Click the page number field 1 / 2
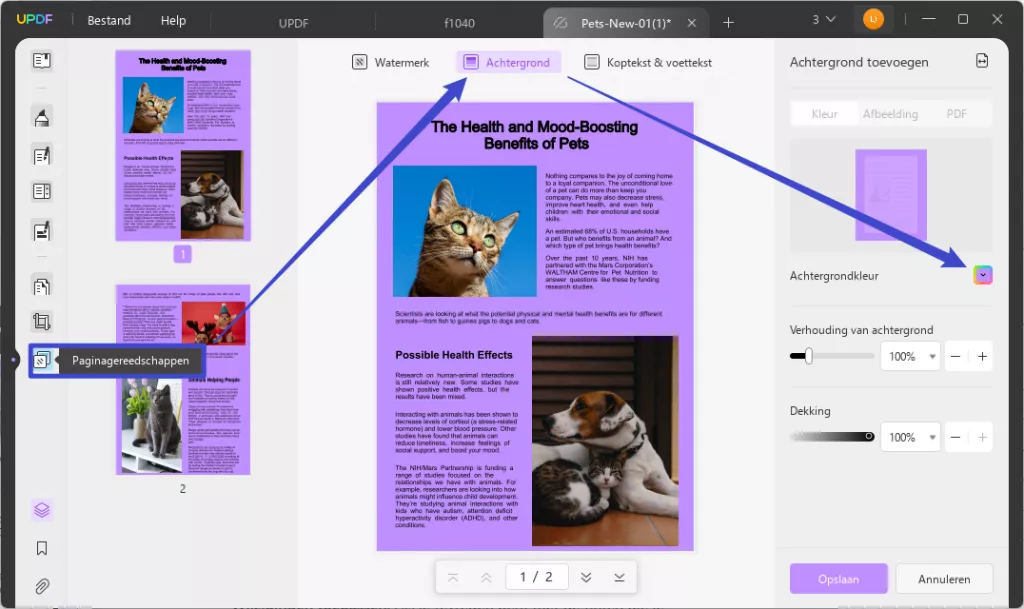 point(536,577)
